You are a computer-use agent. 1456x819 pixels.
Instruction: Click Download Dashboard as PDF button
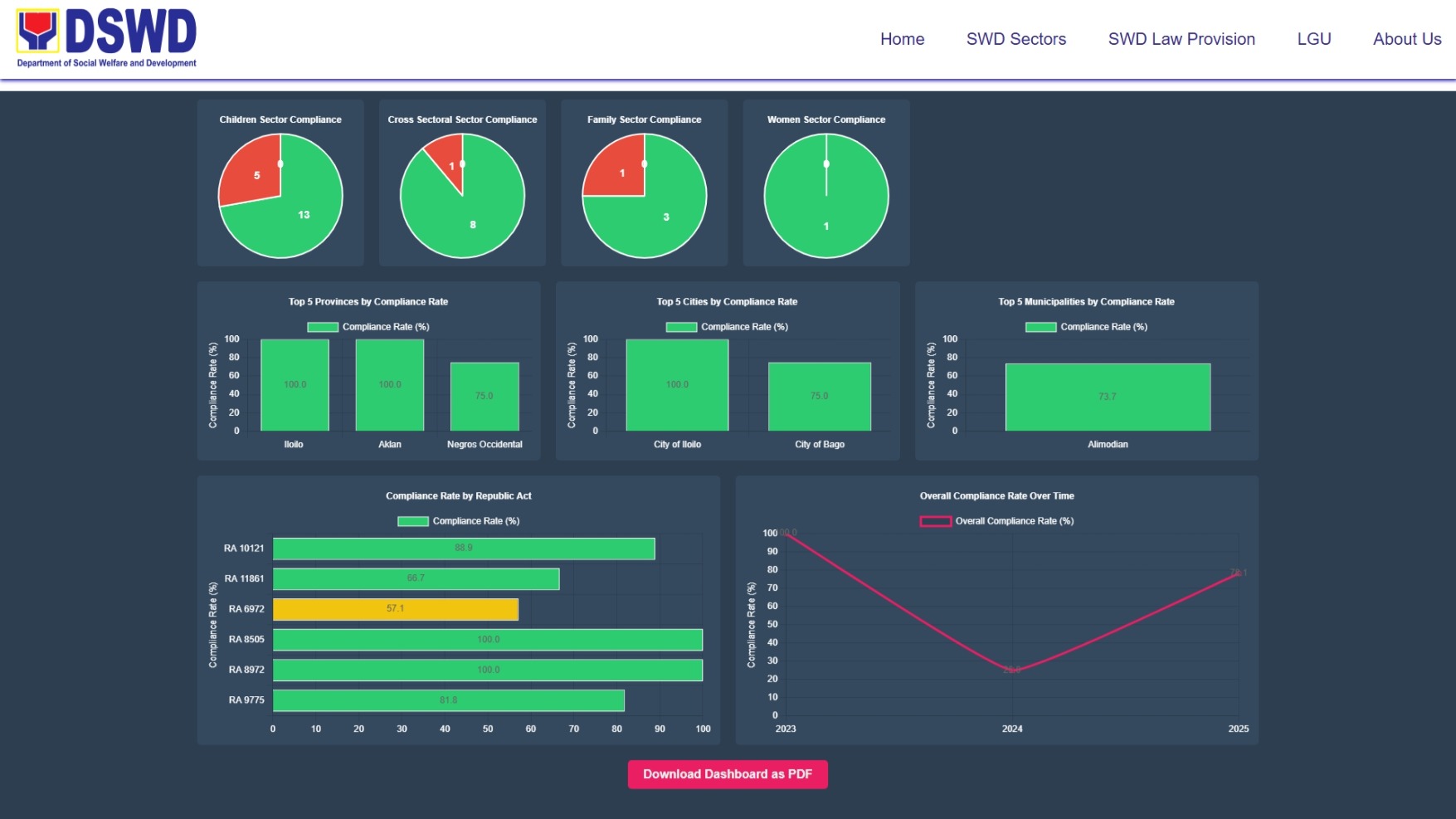point(727,774)
